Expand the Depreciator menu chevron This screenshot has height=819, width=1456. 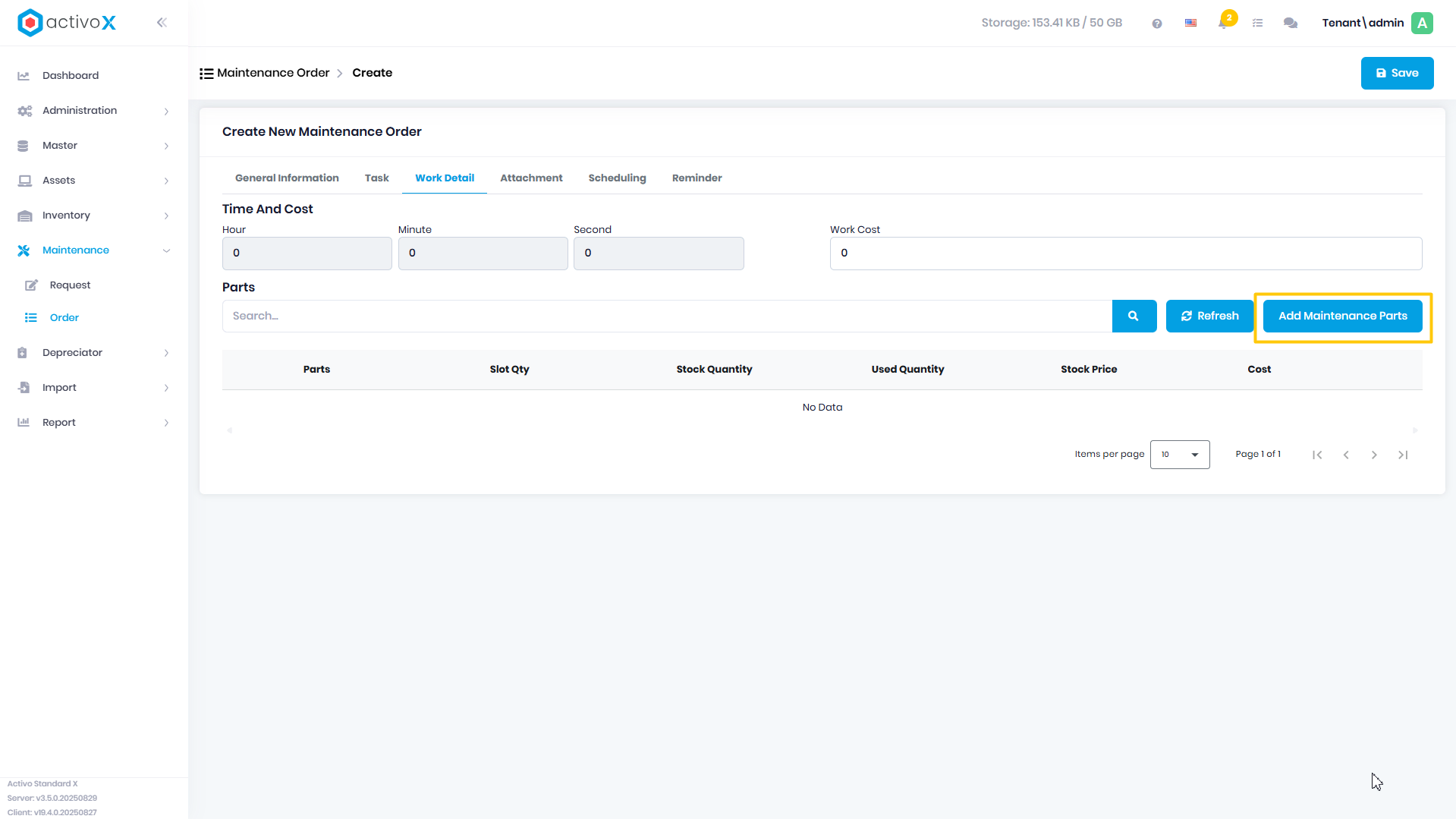pyautogui.click(x=166, y=354)
